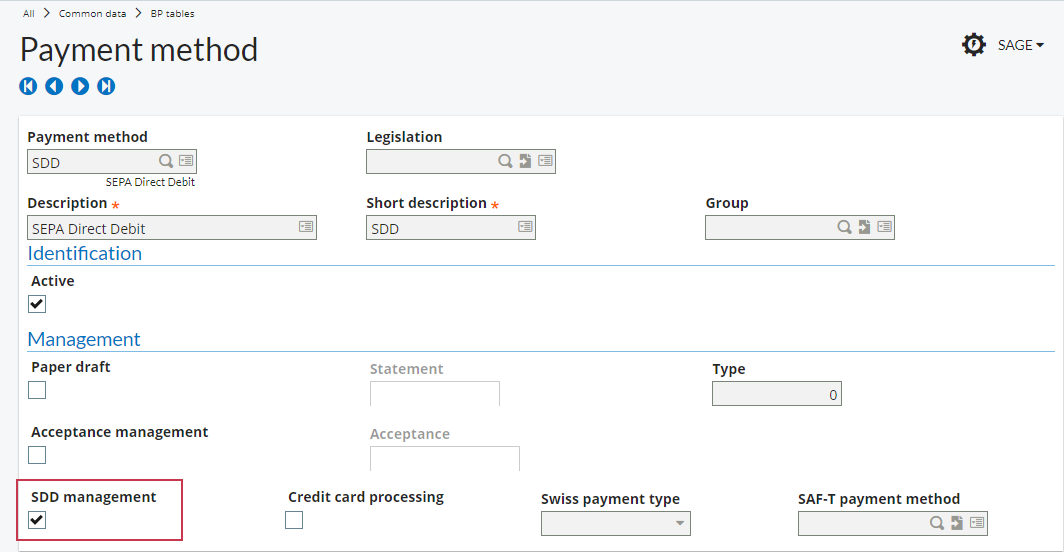Screen dimensions: 1064x552
Task: Enable the Paper draft checkbox
Action: point(37,390)
